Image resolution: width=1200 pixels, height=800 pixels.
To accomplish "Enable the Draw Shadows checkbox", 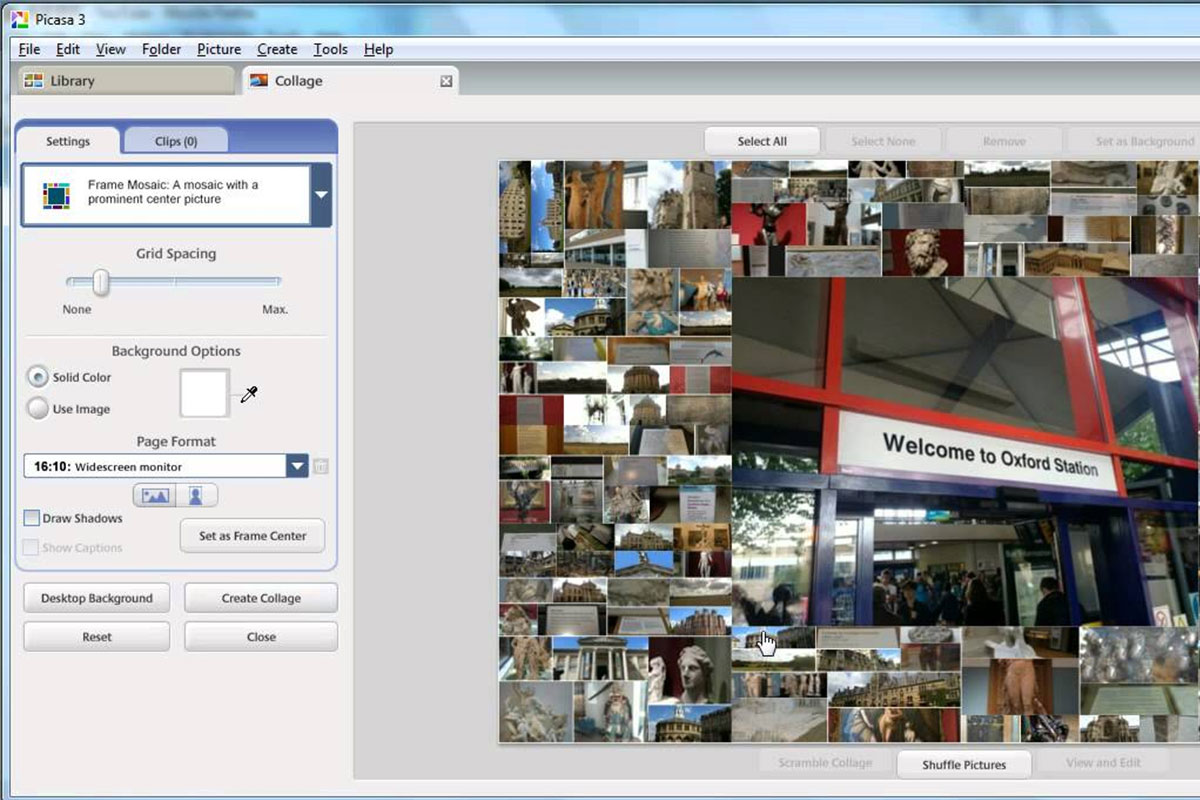I will pyautogui.click(x=32, y=518).
